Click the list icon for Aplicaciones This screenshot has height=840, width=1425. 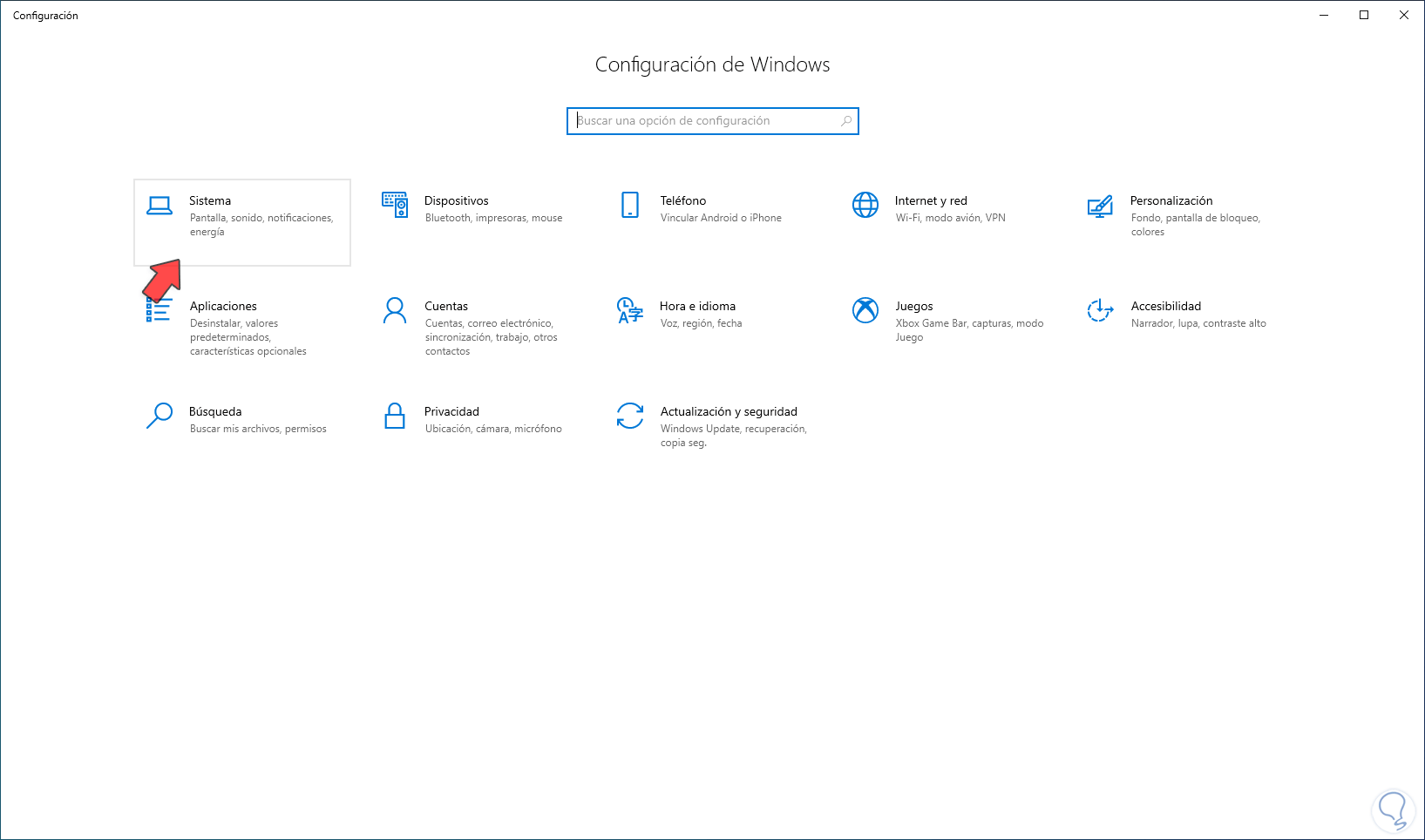click(159, 309)
